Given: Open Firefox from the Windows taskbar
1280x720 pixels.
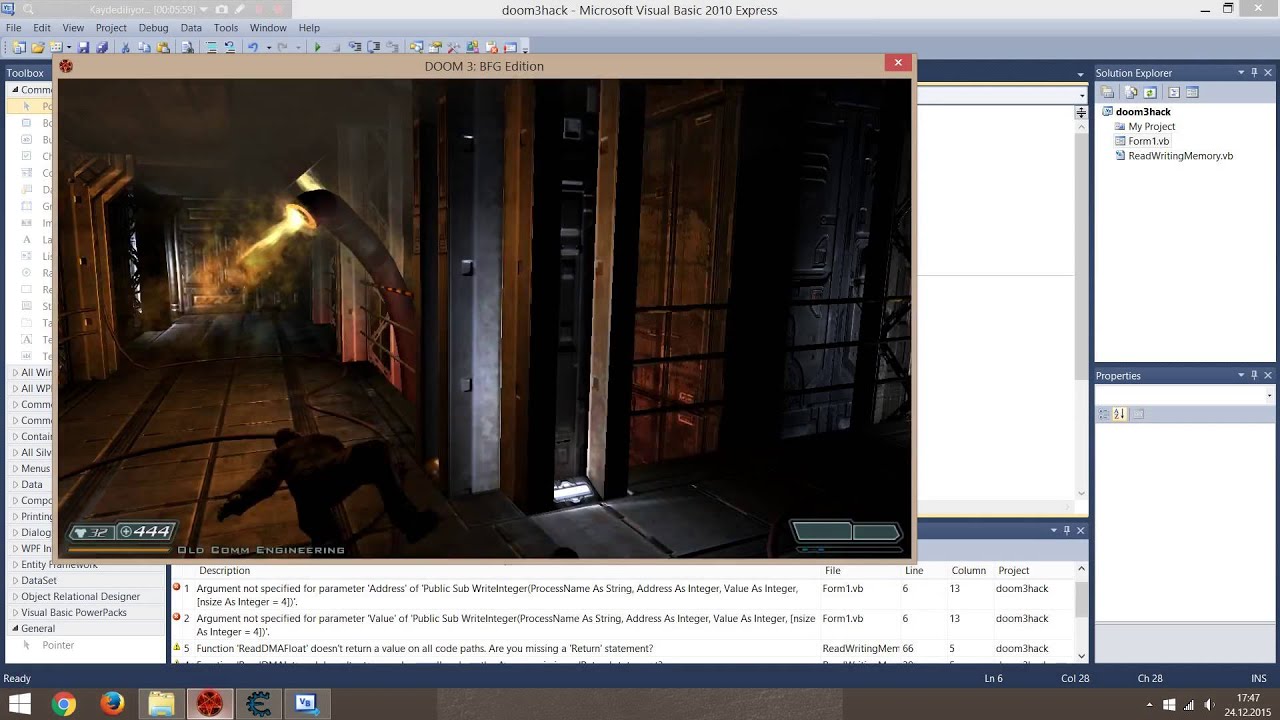Looking at the screenshot, I should [x=112, y=704].
